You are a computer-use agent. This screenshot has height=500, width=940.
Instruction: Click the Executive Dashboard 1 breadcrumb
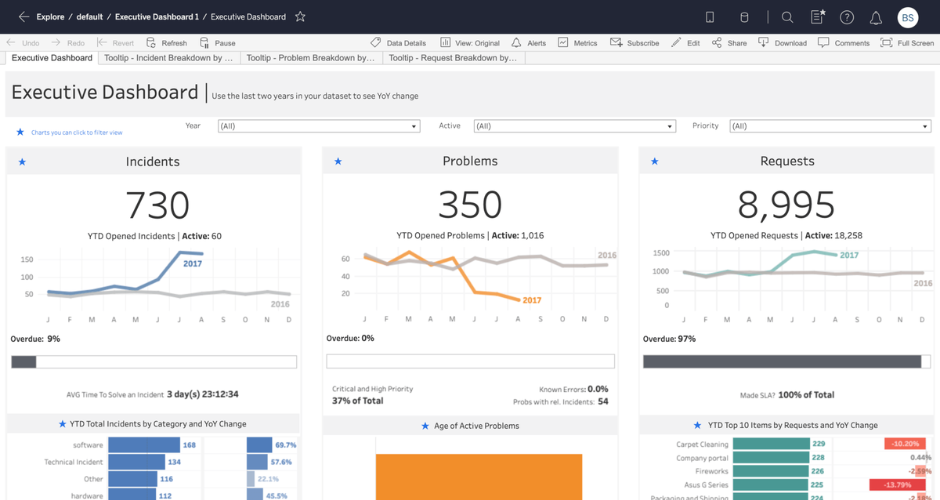click(157, 17)
